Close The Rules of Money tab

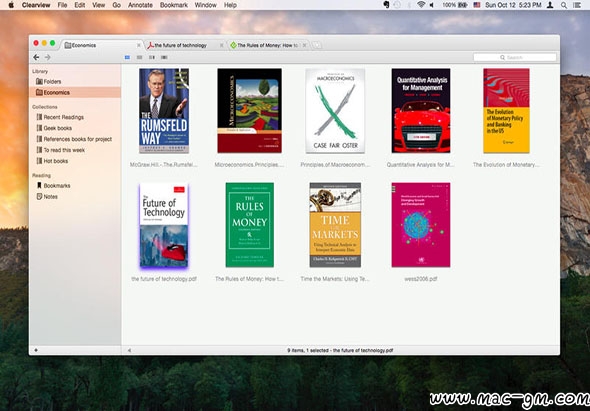pyautogui.click(x=304, y=45)
